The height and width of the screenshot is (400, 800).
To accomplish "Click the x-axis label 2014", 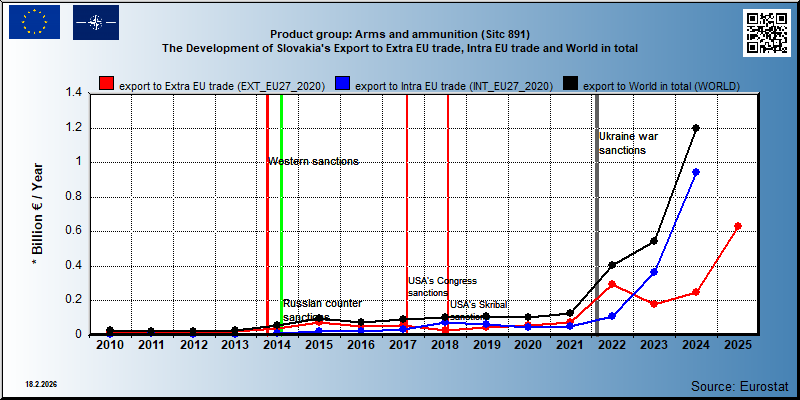I will [277, 345].
